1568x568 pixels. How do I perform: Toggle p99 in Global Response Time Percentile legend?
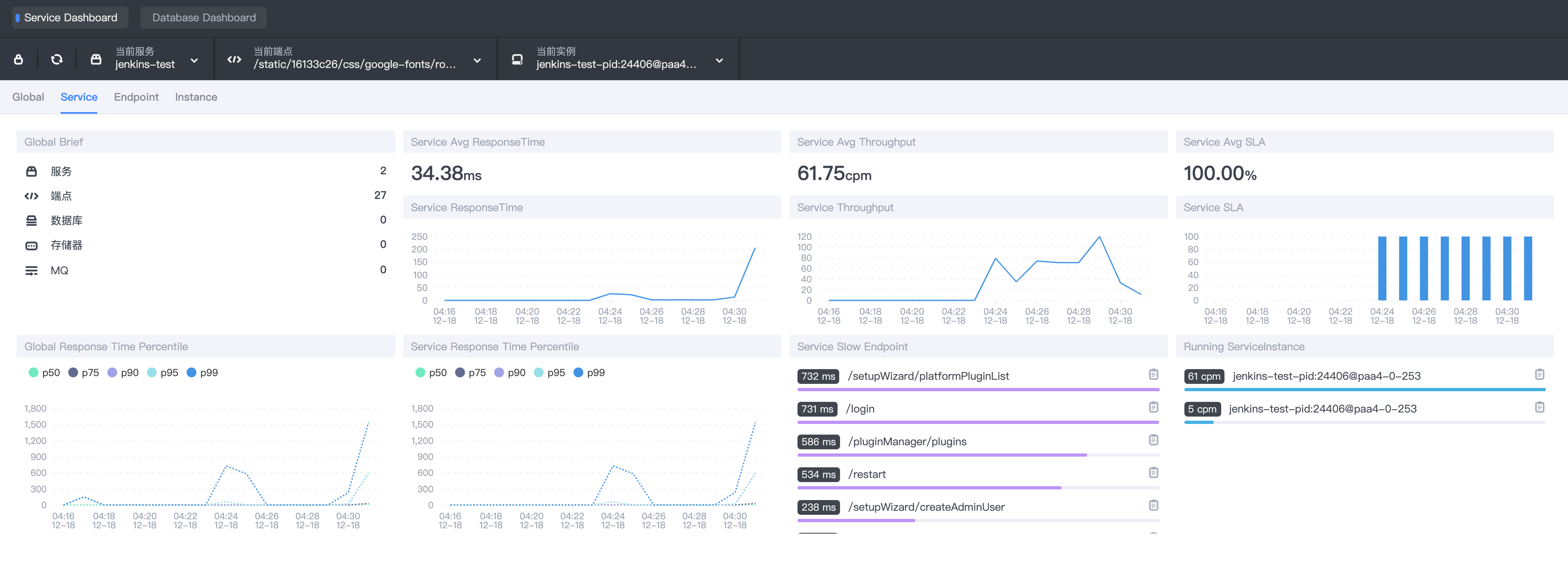202,372
